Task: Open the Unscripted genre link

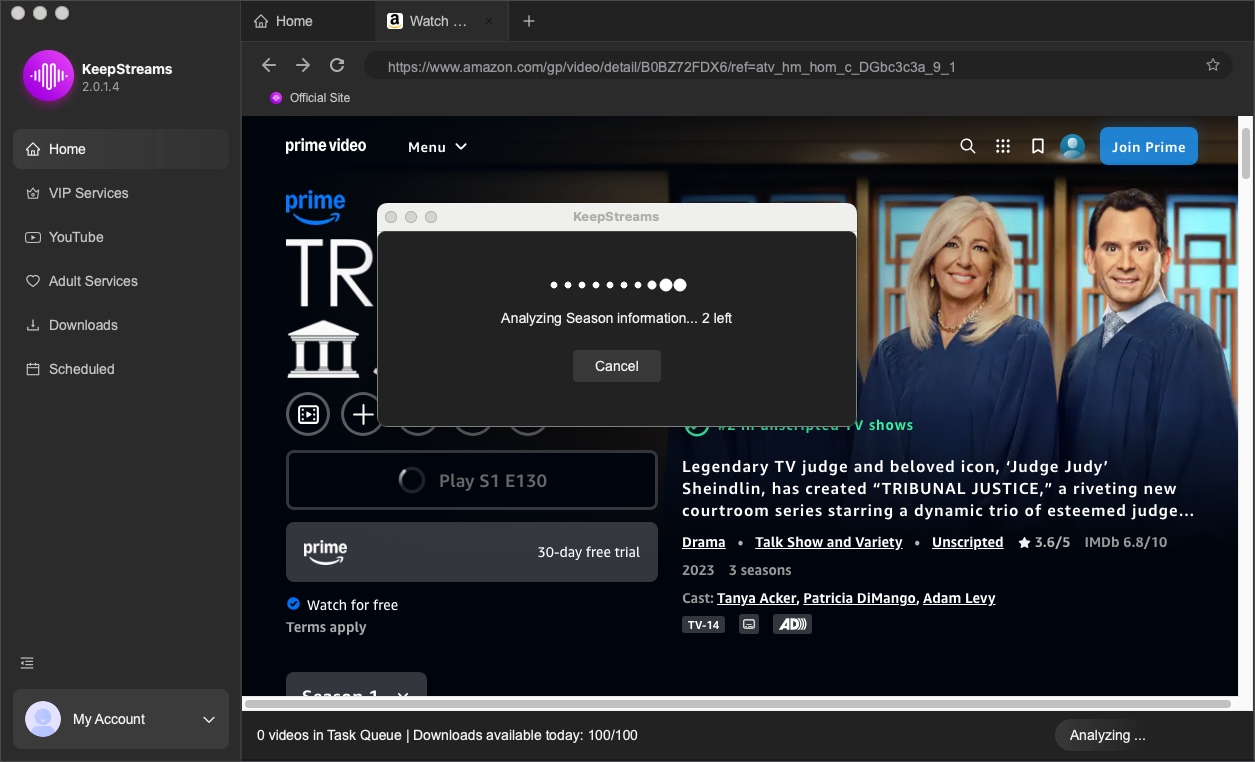Action: (967, 542)
